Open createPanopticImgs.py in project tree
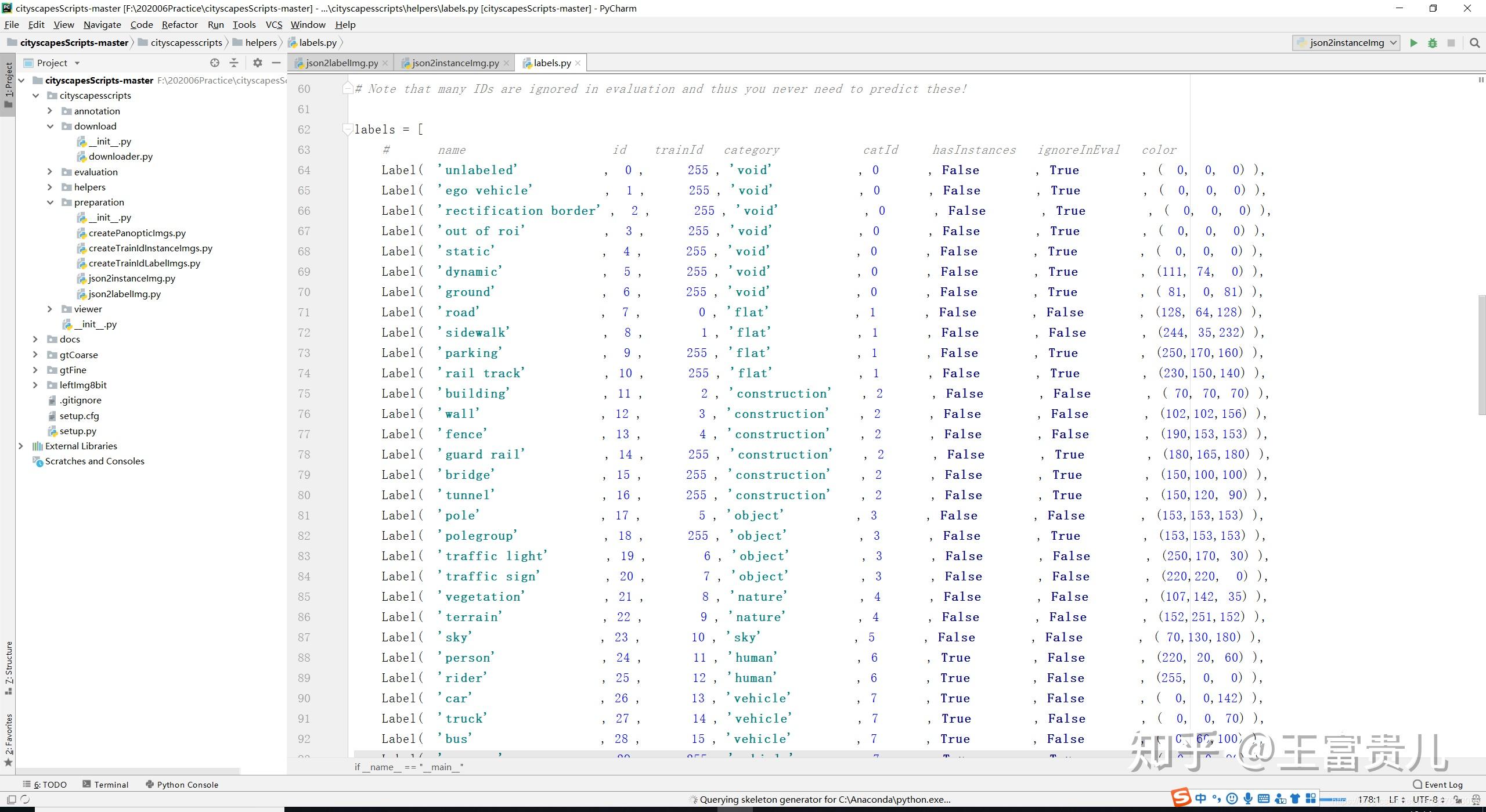1486x812 pixels. click(137, 233)
